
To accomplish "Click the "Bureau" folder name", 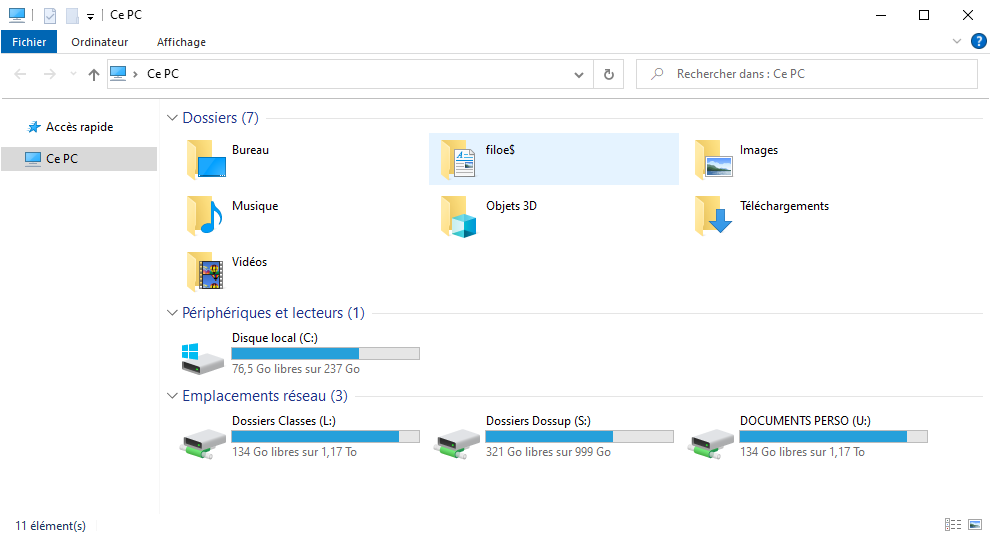I will click(250, 150).
